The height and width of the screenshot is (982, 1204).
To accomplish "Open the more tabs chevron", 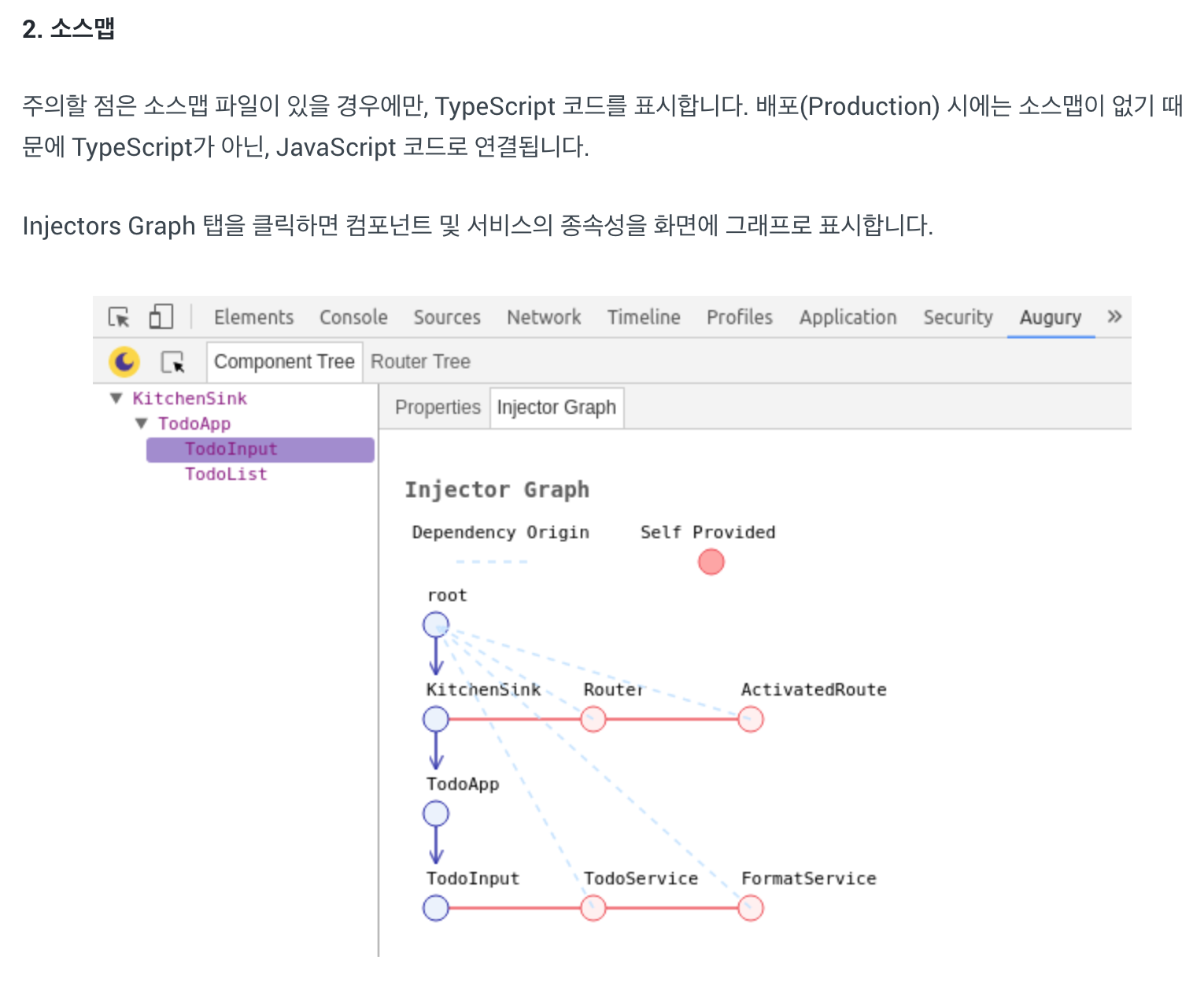I will 1114,316.
